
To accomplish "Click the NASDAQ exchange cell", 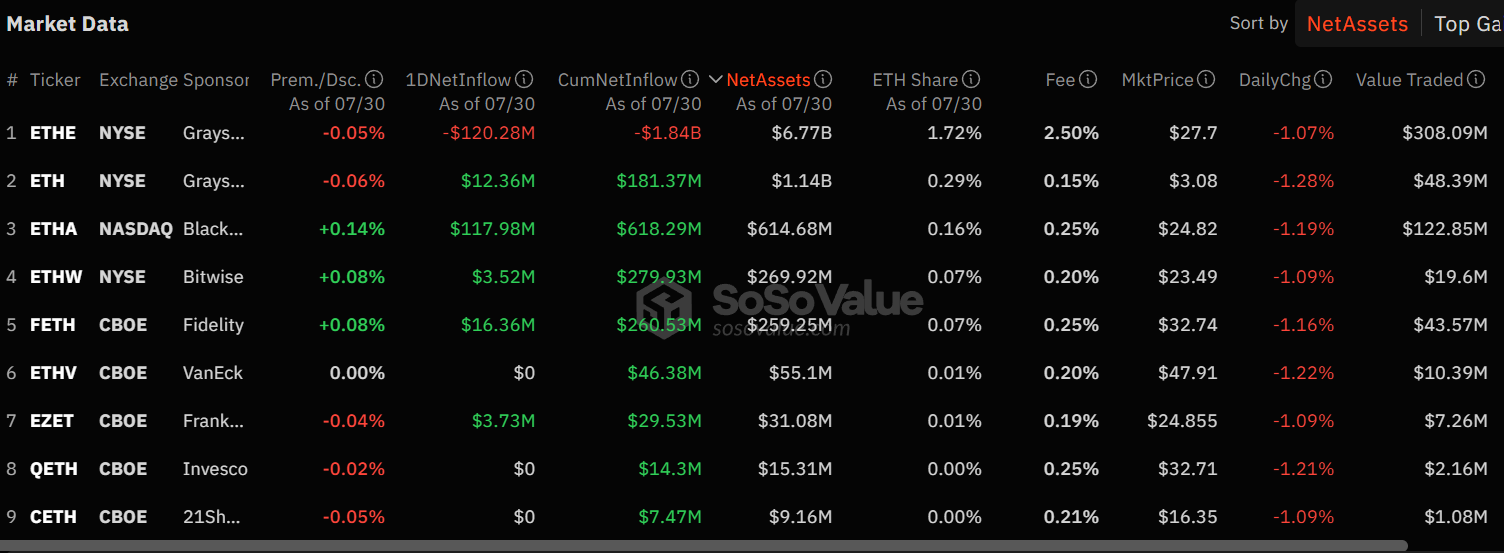I will tap(136, 229).
